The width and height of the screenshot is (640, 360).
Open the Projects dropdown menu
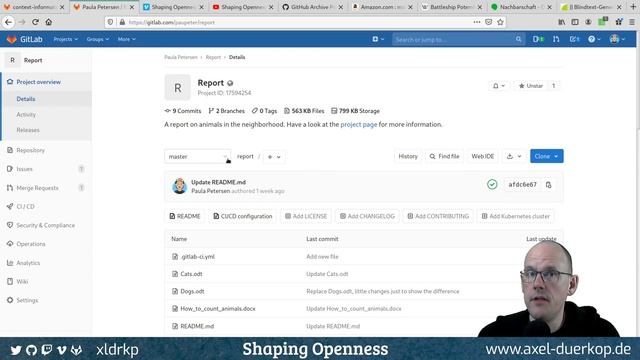(x=65, y=39)
